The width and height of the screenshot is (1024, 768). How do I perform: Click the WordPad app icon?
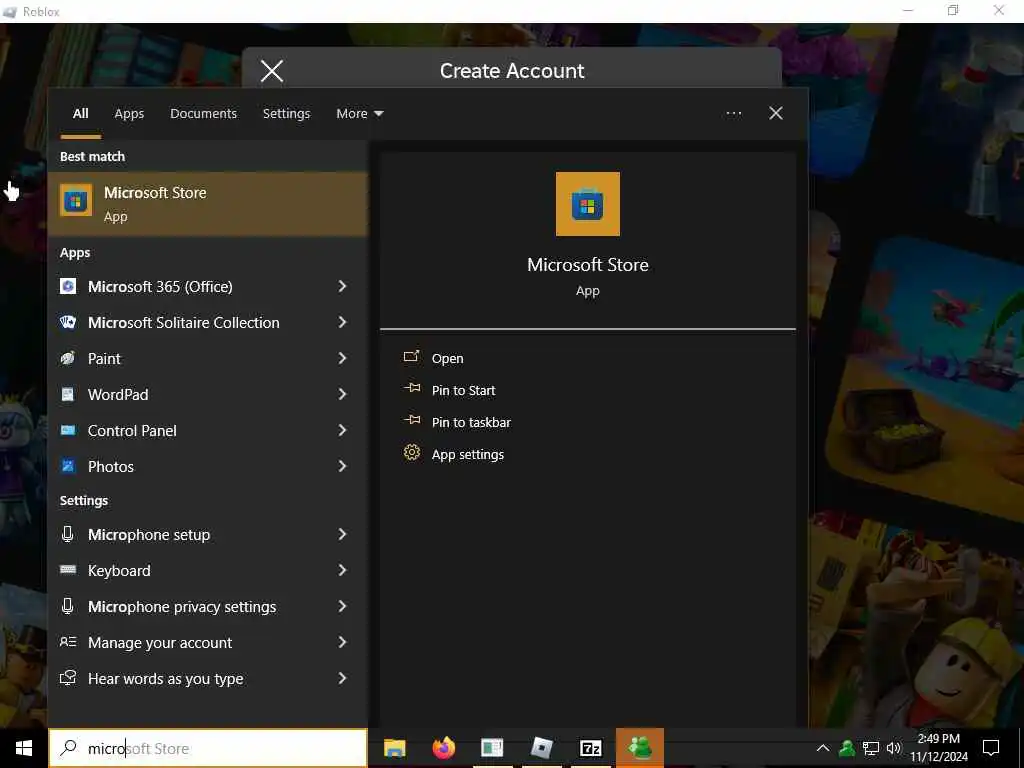pyautogui.click(x=68, y=394)
